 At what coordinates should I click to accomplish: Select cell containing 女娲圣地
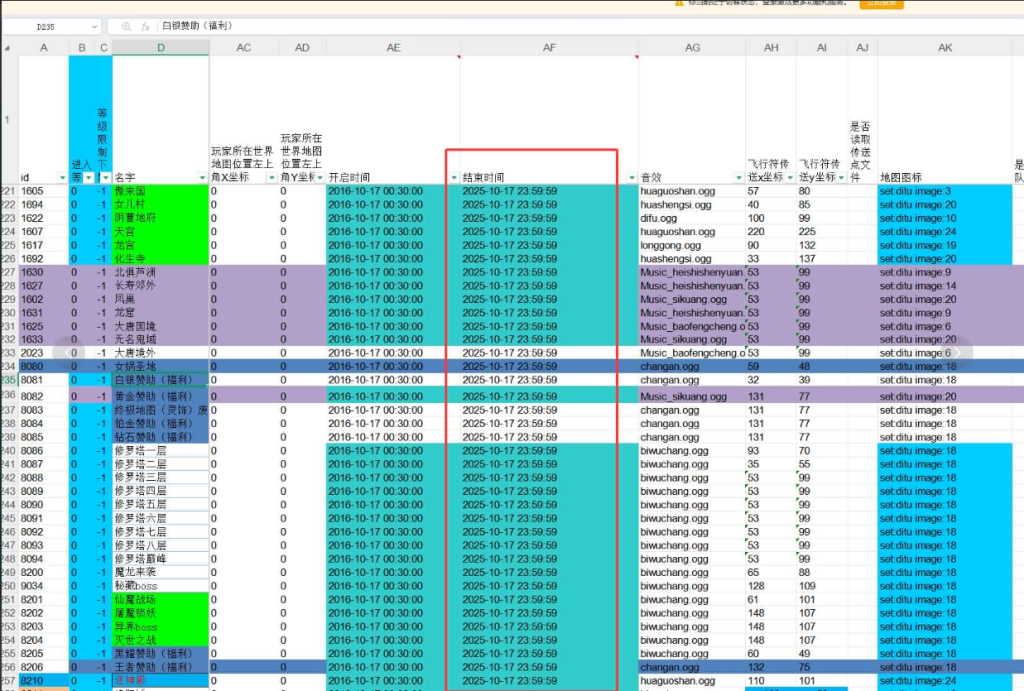click(x=160, y=367)
